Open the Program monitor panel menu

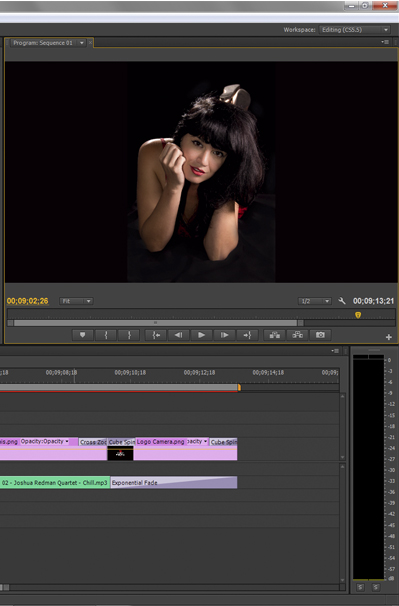click(x=385, y=42)
